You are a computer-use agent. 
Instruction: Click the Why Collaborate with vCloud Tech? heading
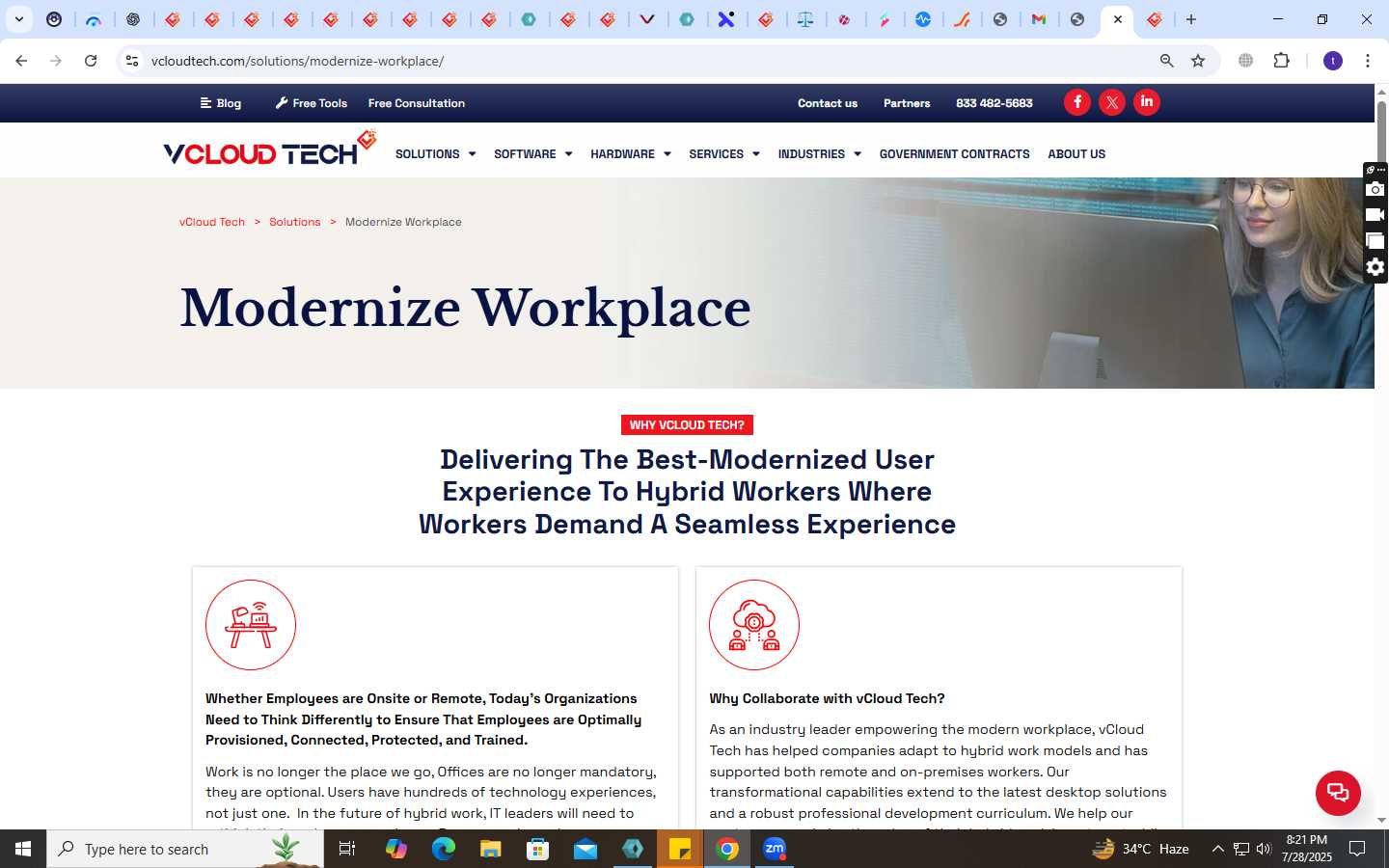[x=828, y=698]
